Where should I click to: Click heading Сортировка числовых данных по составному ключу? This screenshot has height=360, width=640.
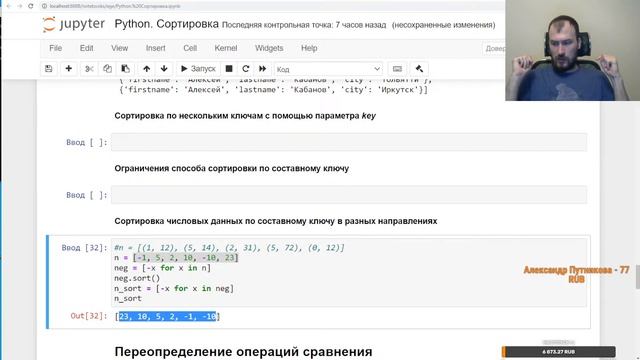tap(276, 221)
